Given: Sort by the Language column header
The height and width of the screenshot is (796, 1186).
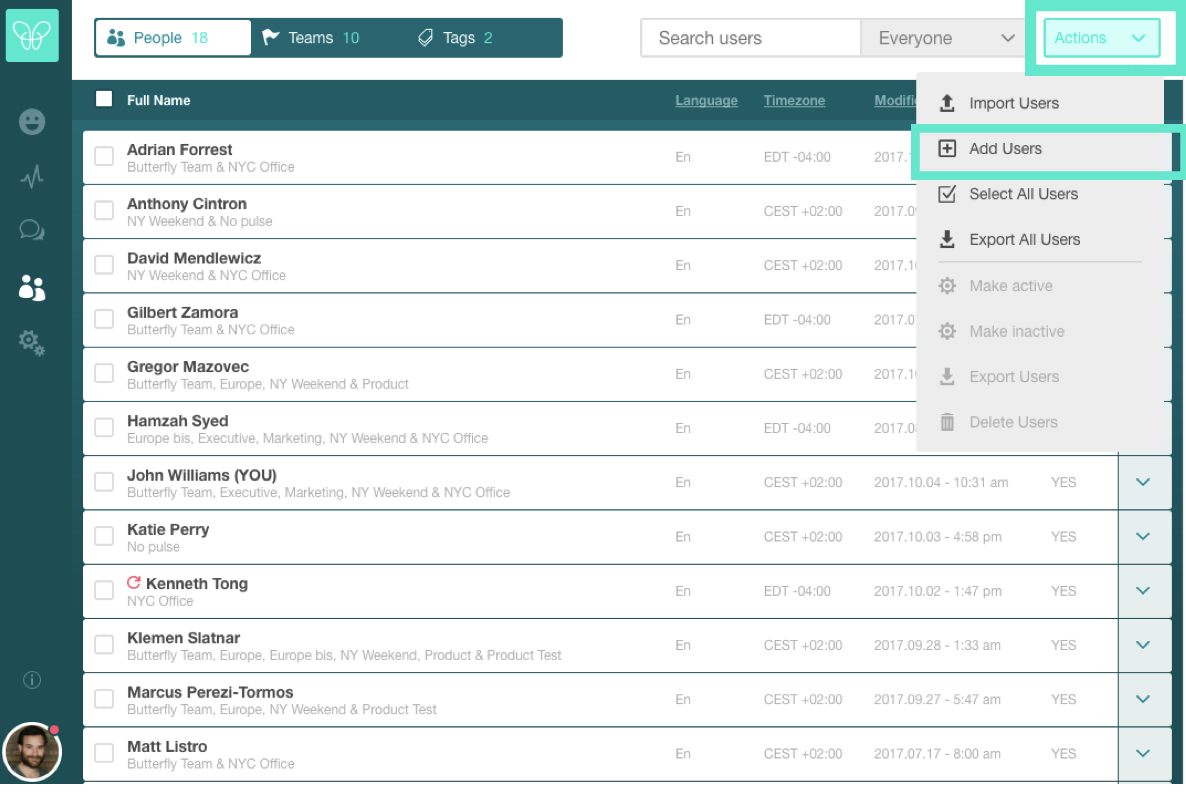Looking at the screenshot, I should (x=706, y=101).
